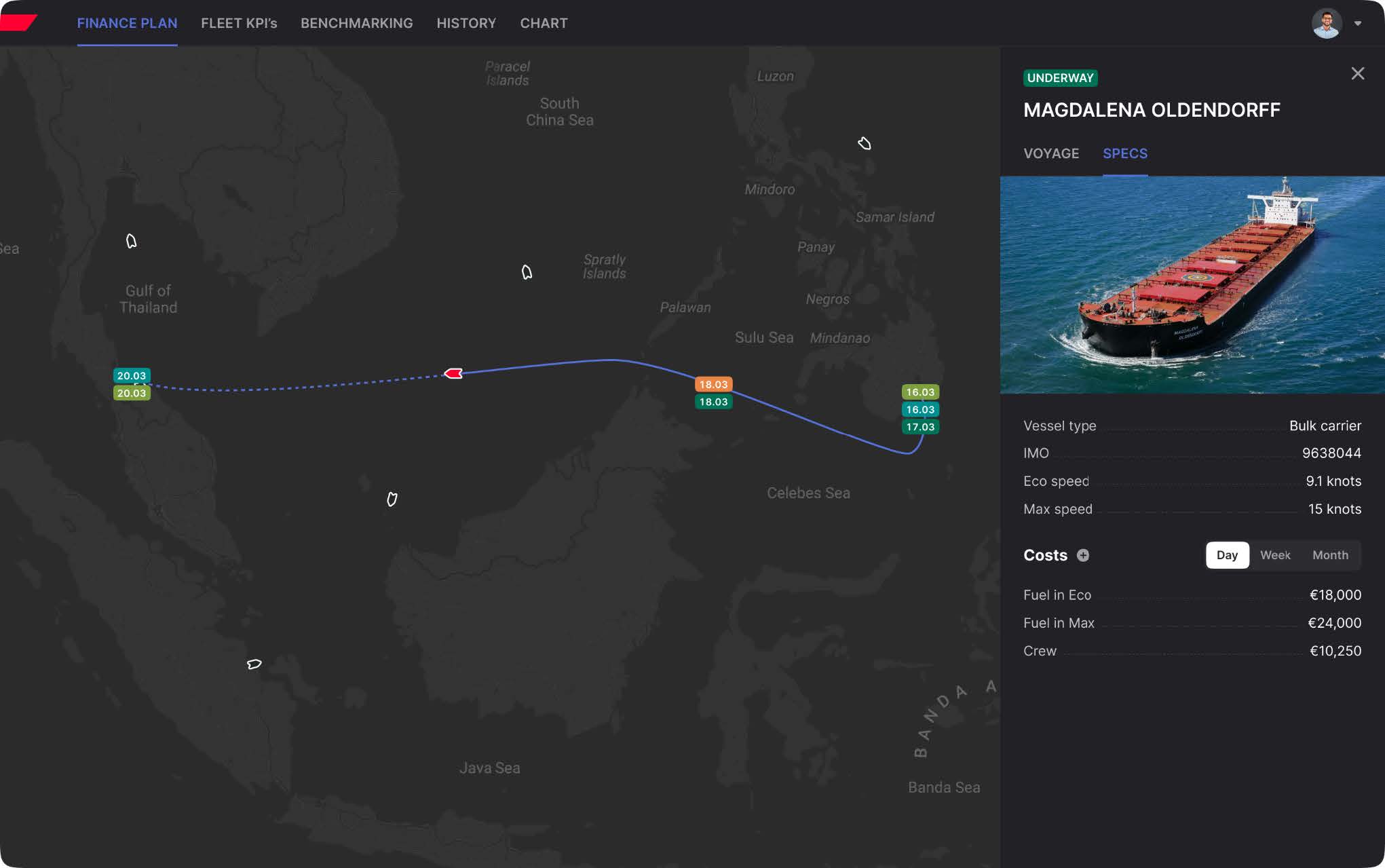Open the BENCHMARKING section in the navigation

[x=356, y=23]
